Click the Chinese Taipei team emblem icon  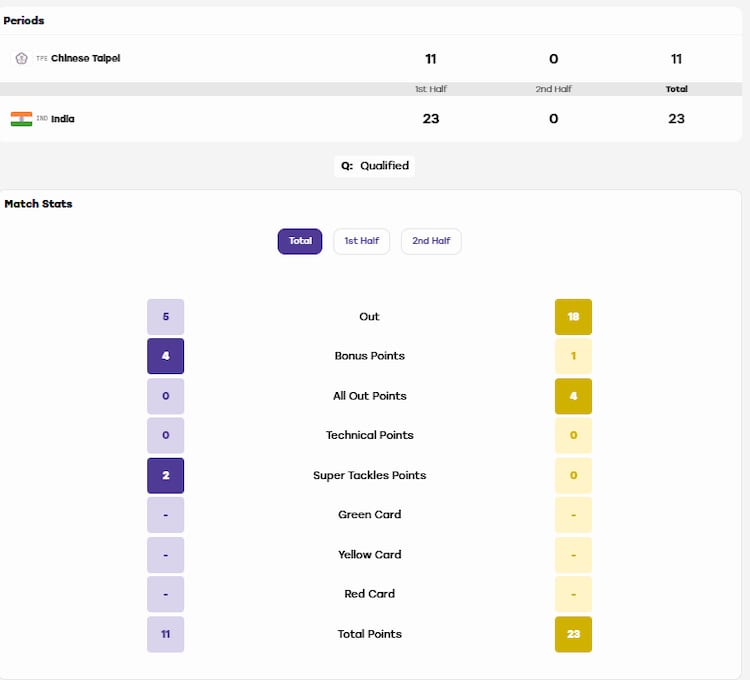click(x=21, y=58)
